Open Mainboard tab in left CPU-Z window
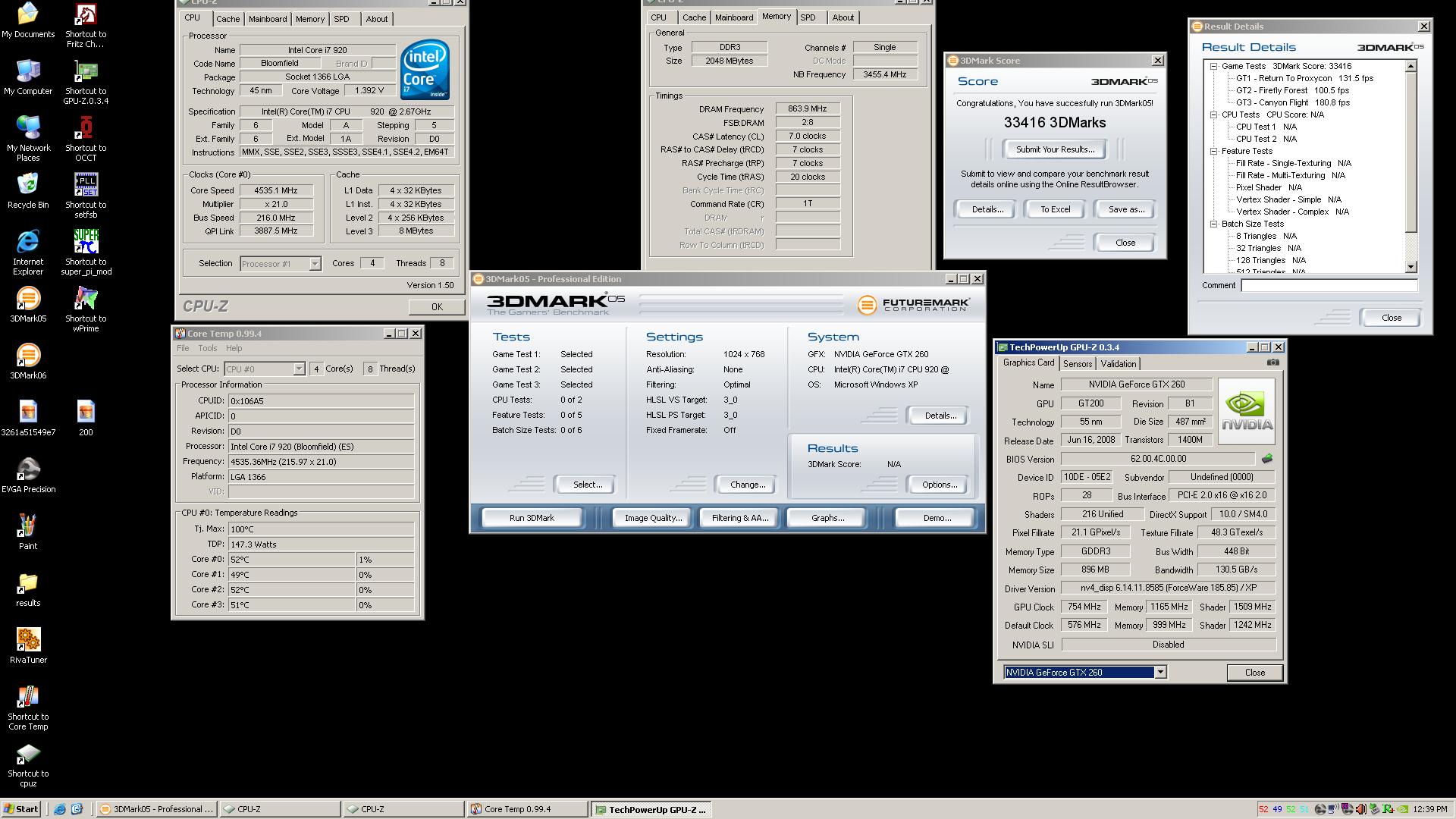1456x819 pixels. click(x=268, y=19)
